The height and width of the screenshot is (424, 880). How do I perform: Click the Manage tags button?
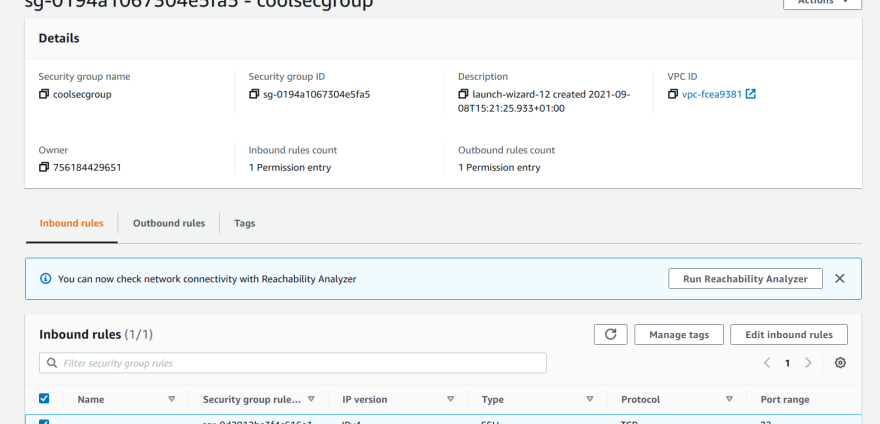coord(679,335)
